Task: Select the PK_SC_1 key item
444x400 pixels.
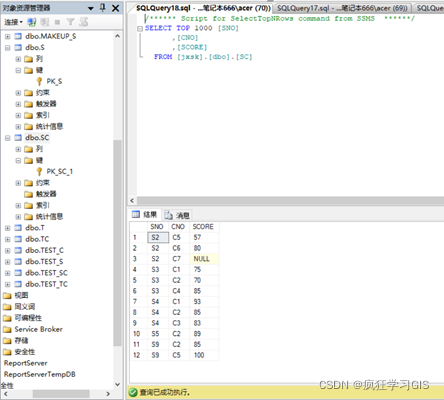Action: click(59, 171)
